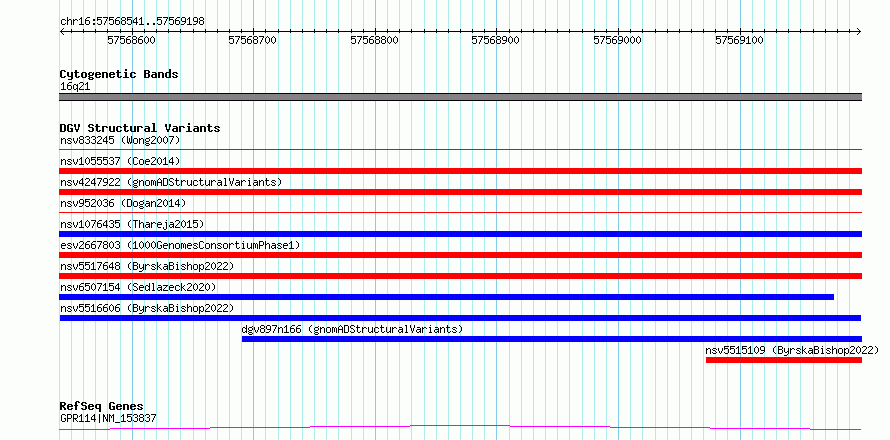The width and height of the screenshot is (890, 440).
Task: Open esv2667803 (1000GenomesConsortiumPhase1) variant label
Action: pyautogui.click(x=180, y=245)
